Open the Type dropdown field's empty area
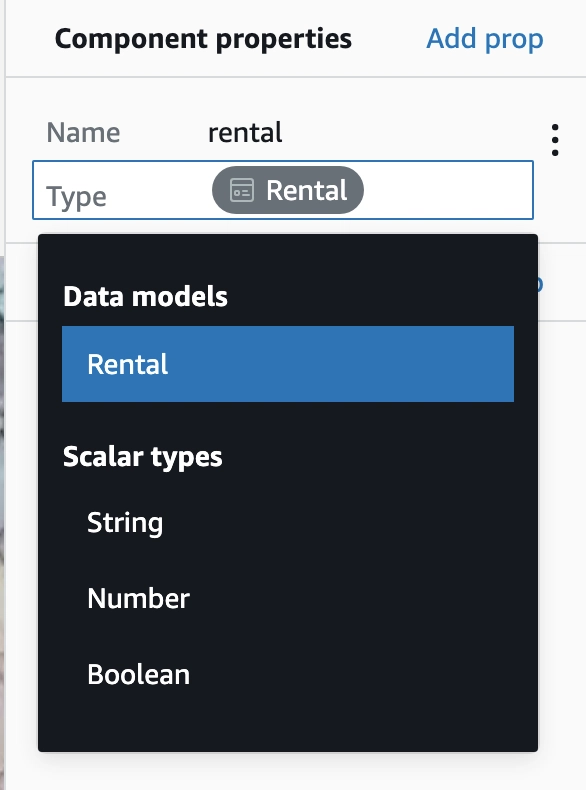The height and width of the screenshot is (790, 586). [x=447, y=190]
